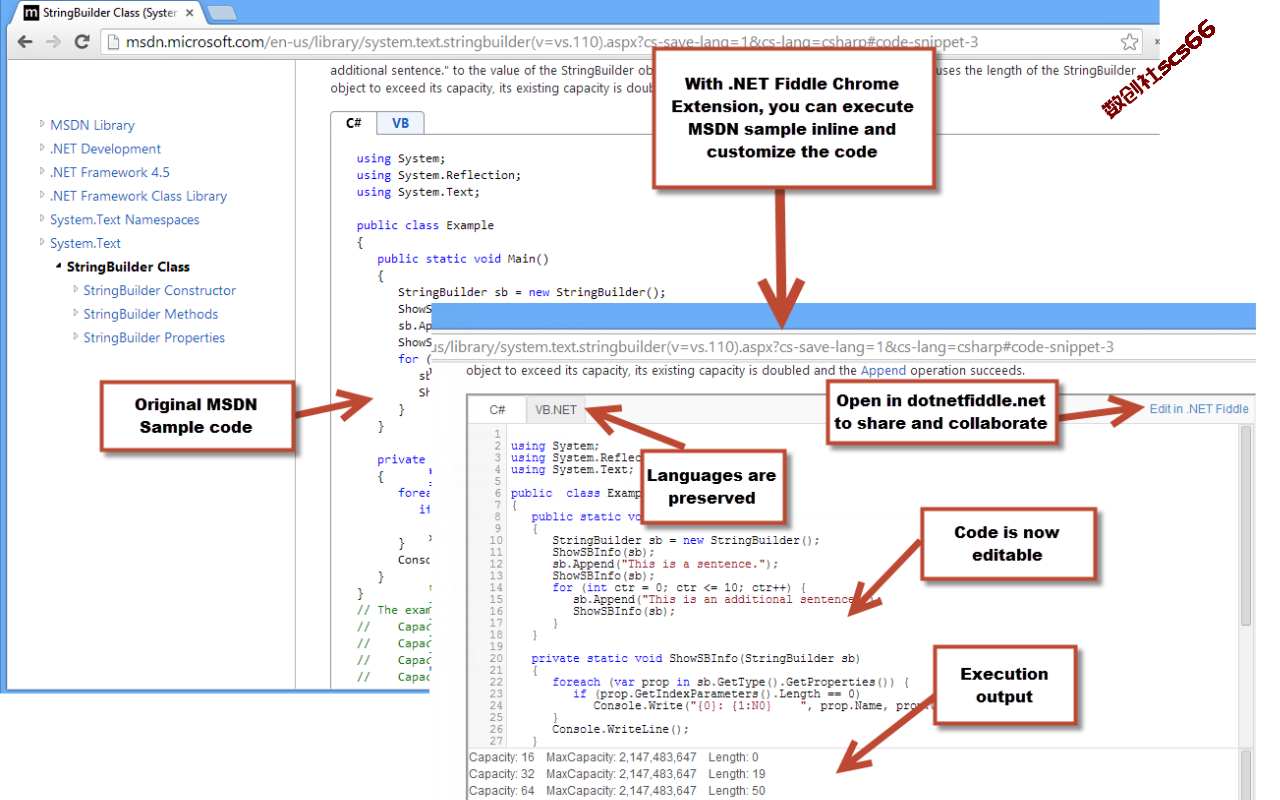Click the 'using System.Reflection;' line in the MSDN sample
Image resolution: width=1280 pixels, height=800 pixels.
click(439, 175)
